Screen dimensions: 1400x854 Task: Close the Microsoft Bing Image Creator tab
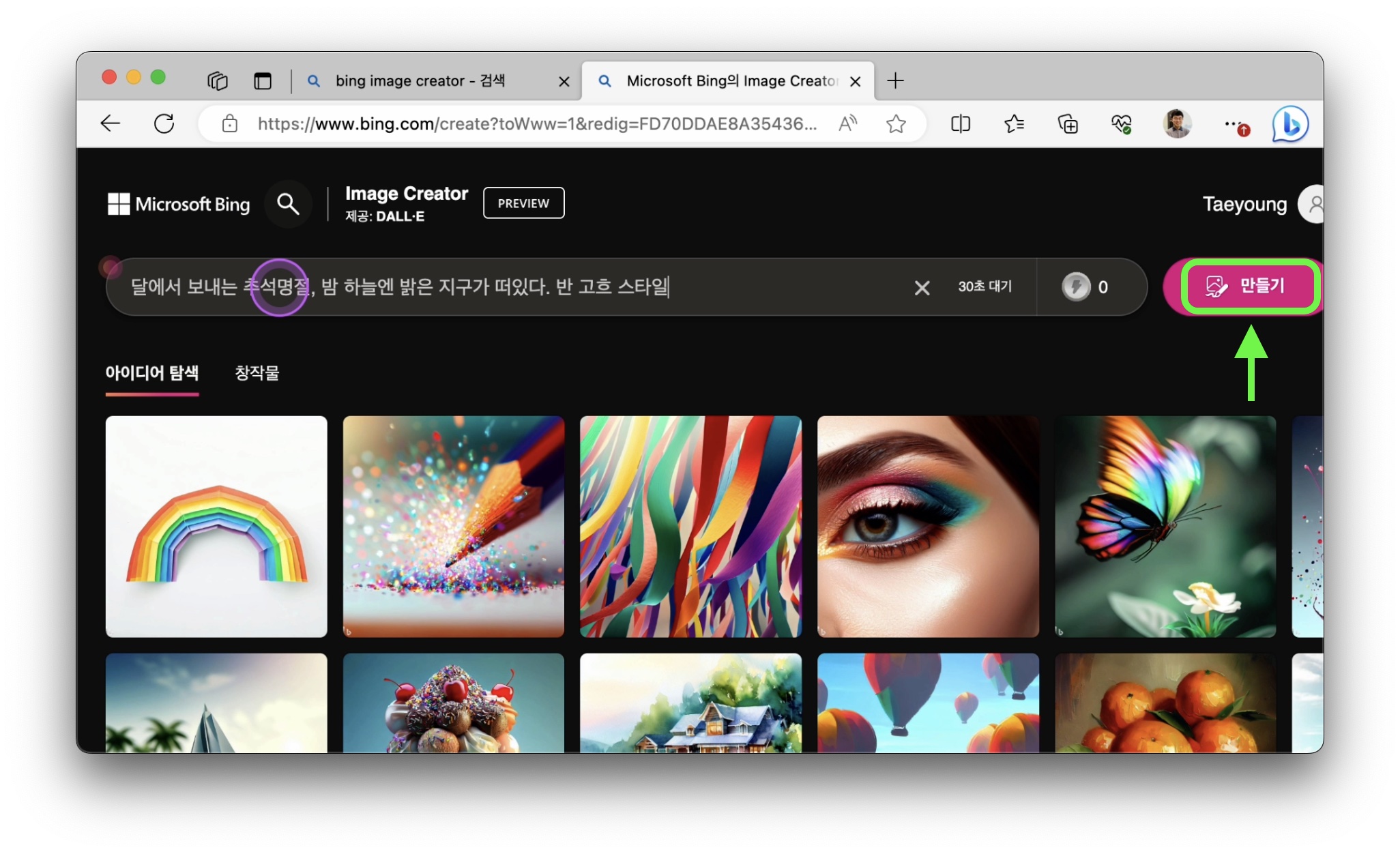click(855, 81)
